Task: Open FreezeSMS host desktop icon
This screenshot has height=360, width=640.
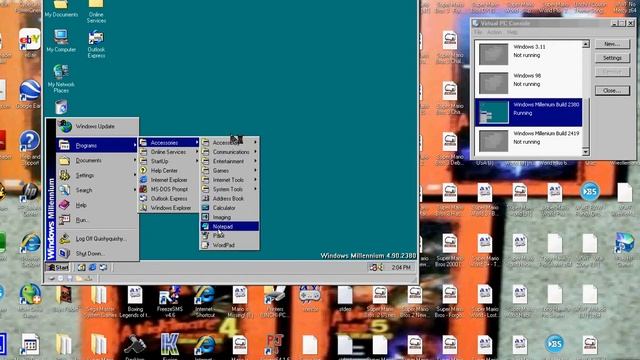Action: [170, 302]
